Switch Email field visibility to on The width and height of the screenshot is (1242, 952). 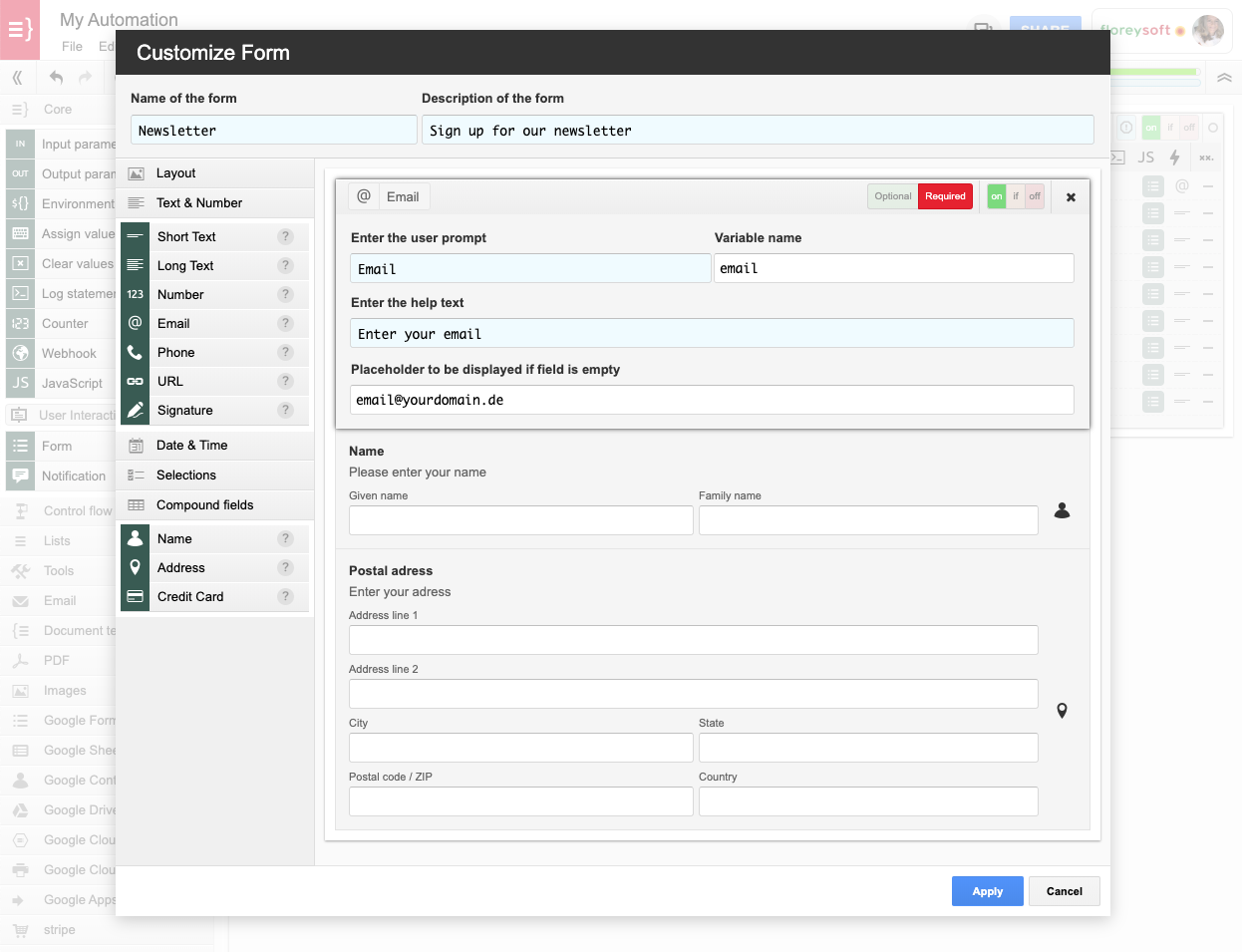pyautogui.click(x=997, y=196)
